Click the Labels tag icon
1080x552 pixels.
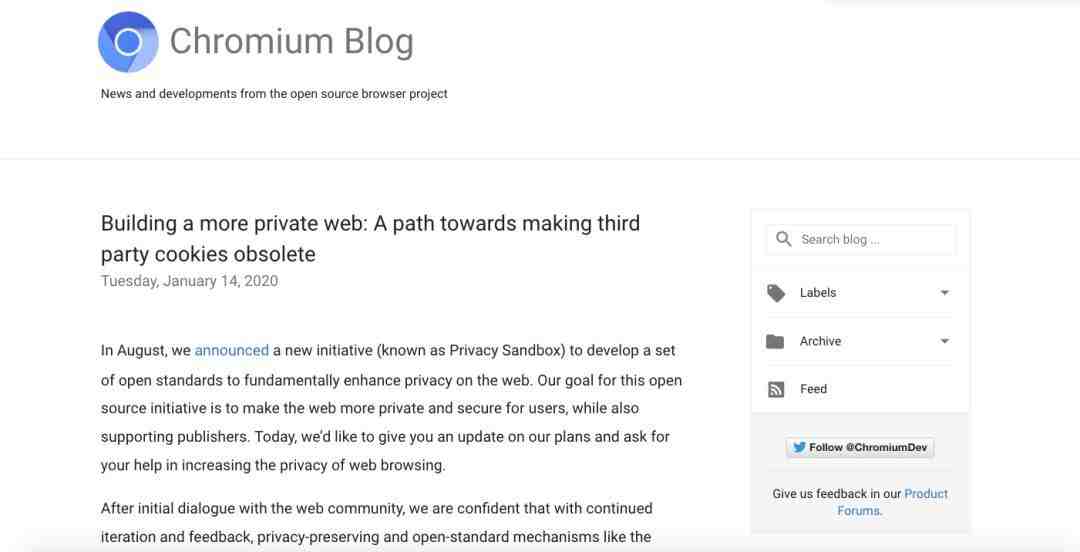click(x=776, y=293)
